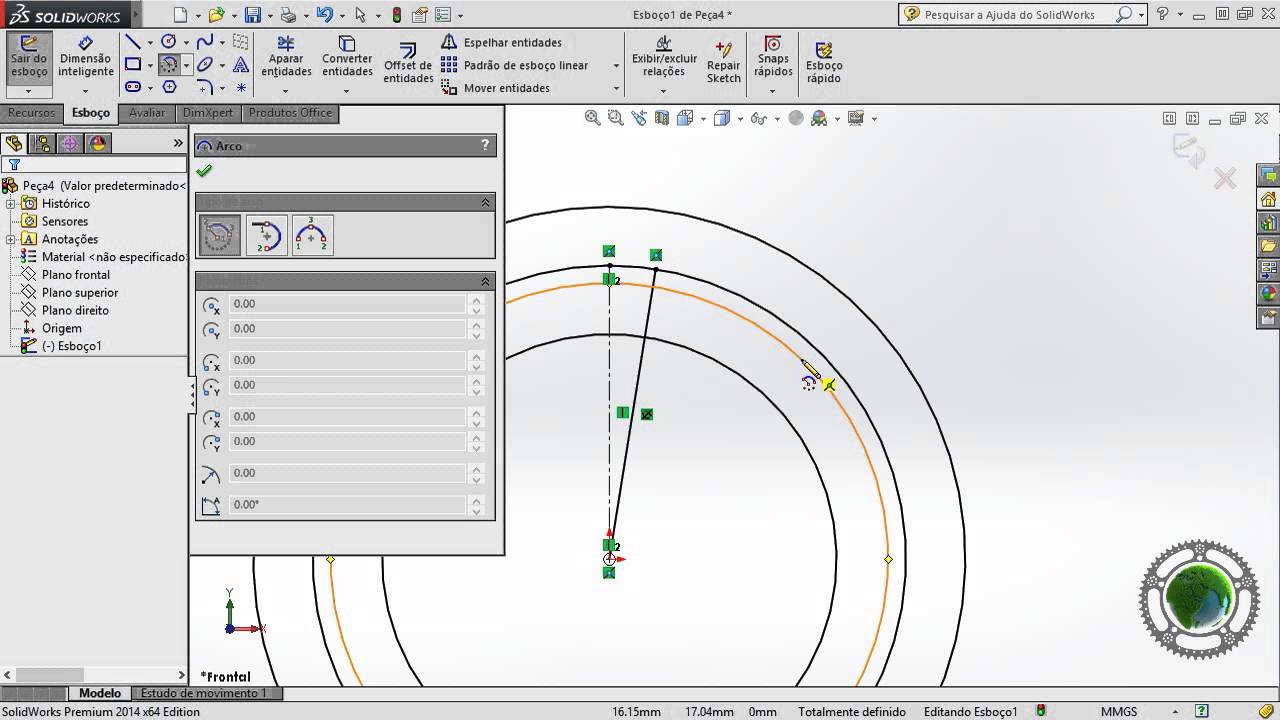The height and width of the screenshot is (720, 1280).
Task: Click Offset de entidades tool
Action: click(408, 64)
